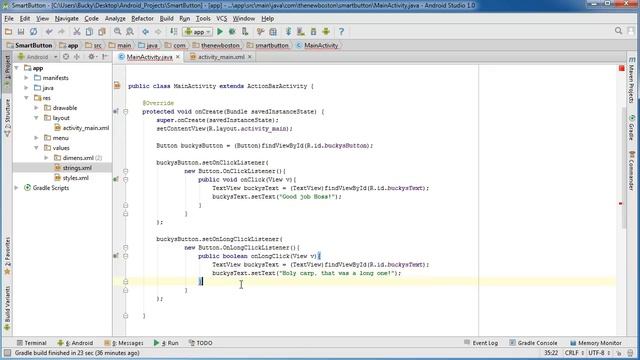640x360 pixels.
Task: Click the Help question mark icon
Action: click(341, 31)
